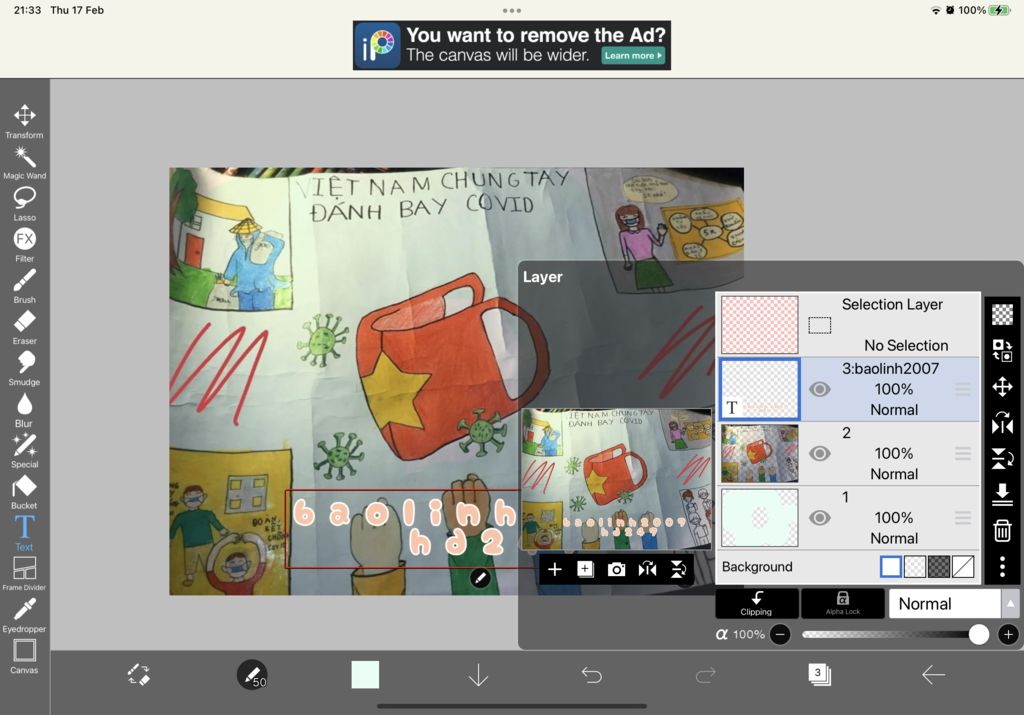The width and height of the screenshot is (1024, 715).
Task: Click the three dots at top center
Action: [512, 10]
